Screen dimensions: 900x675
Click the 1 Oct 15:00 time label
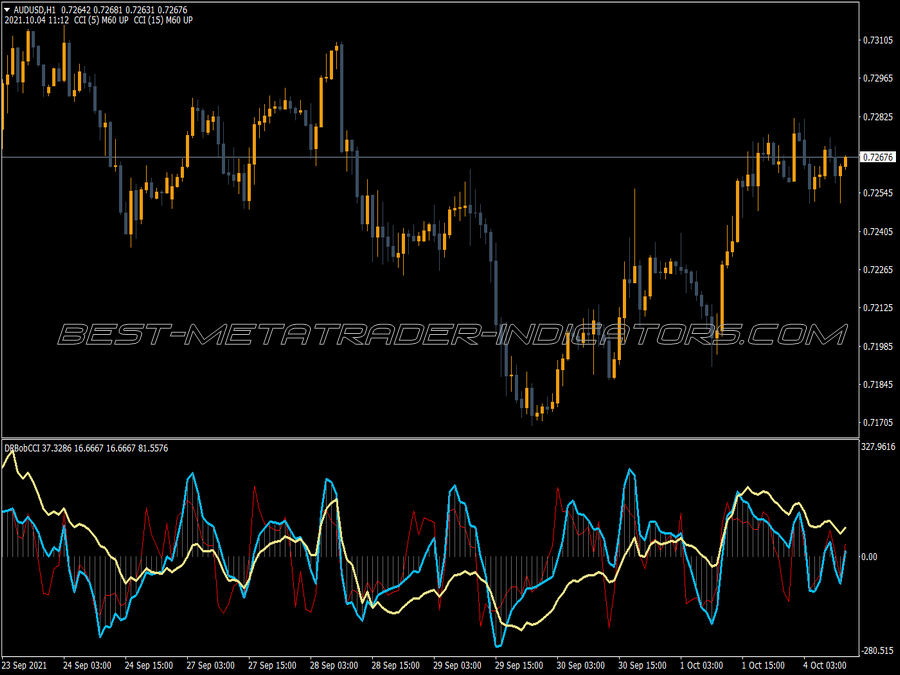(x=763, y=665)
